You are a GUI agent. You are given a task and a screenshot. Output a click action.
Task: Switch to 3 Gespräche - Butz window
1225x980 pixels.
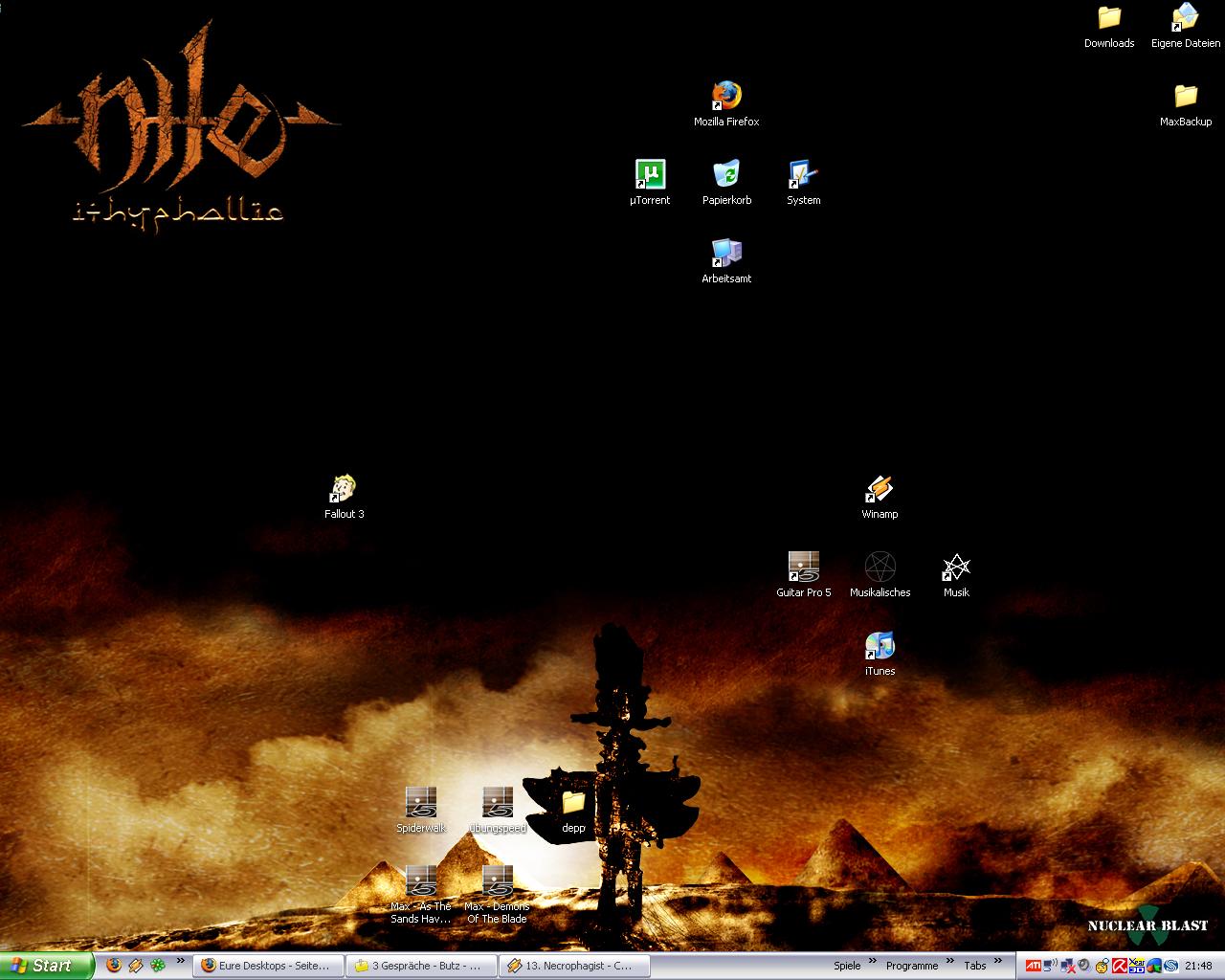coord(422,966)
